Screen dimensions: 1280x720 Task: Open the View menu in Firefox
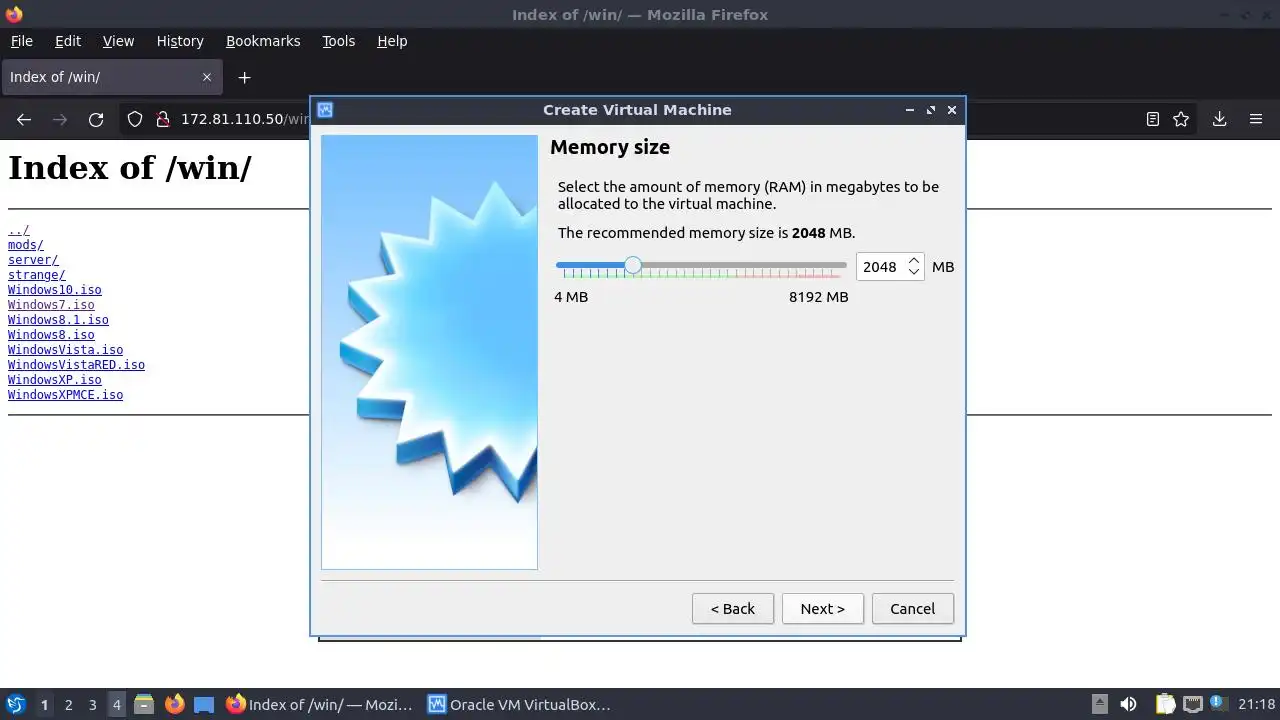117,41
